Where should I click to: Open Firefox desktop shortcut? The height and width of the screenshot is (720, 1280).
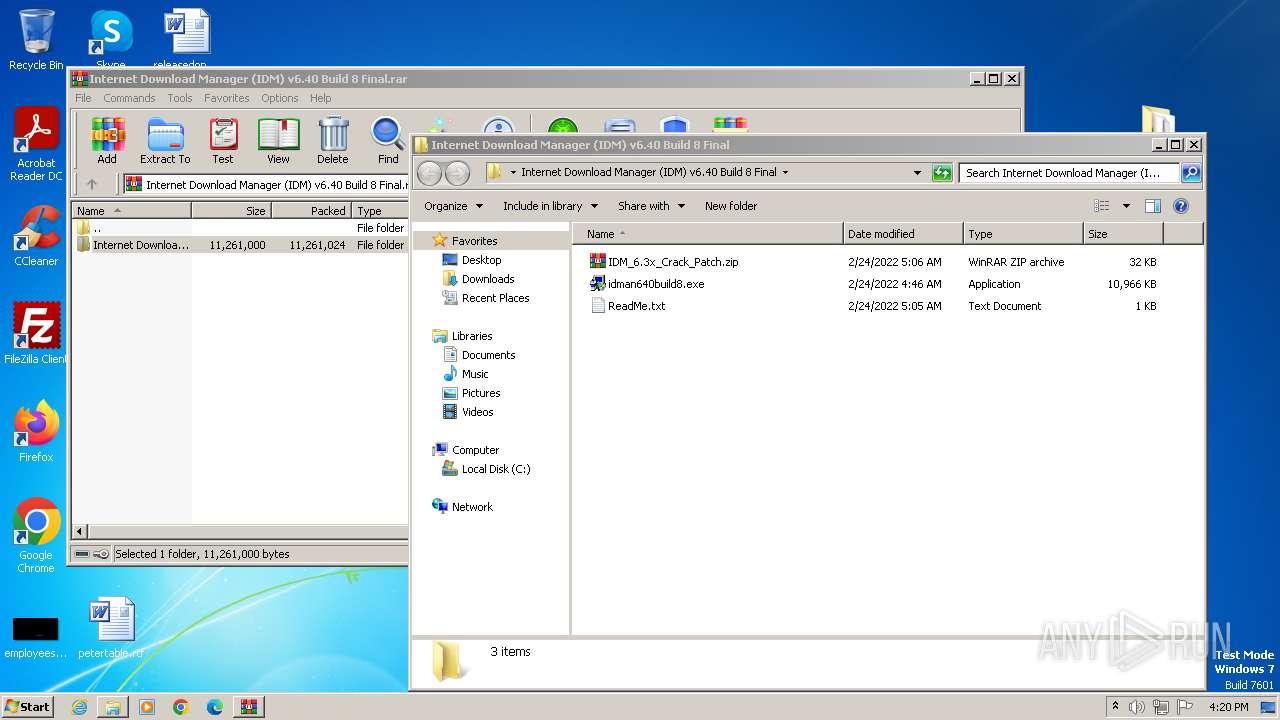tap(36, 432)
